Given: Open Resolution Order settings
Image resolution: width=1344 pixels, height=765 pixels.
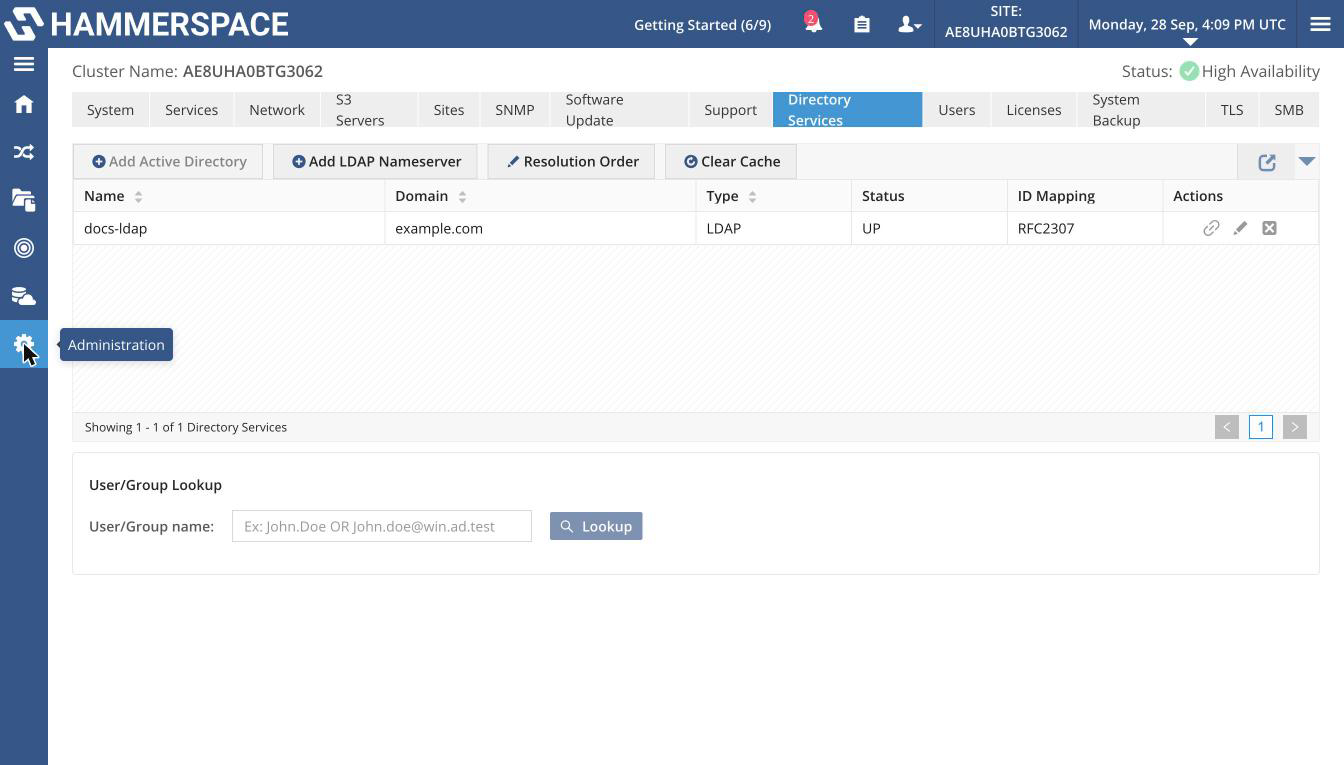Looking at the screenshot, I should tap(571, 161).
